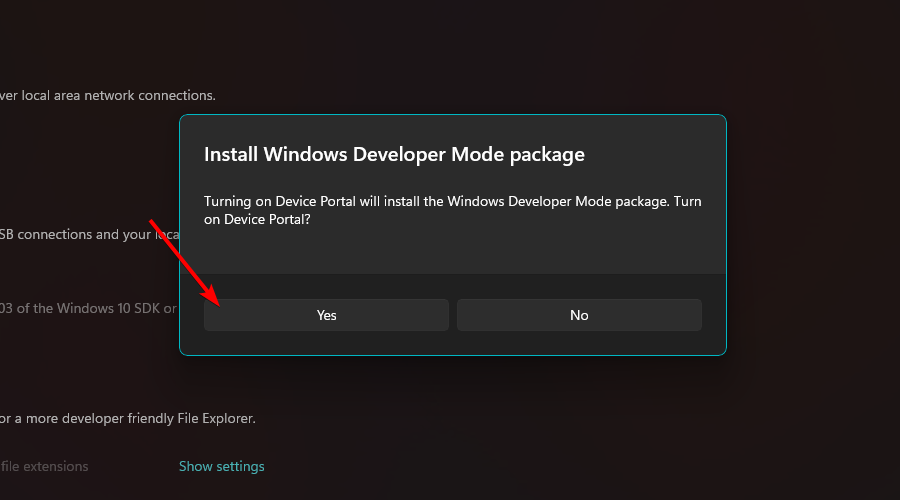Click "Windows Developer Mode package" in the dialog message
This screenshot has height=500, width=900.
[x=558, y=201]
